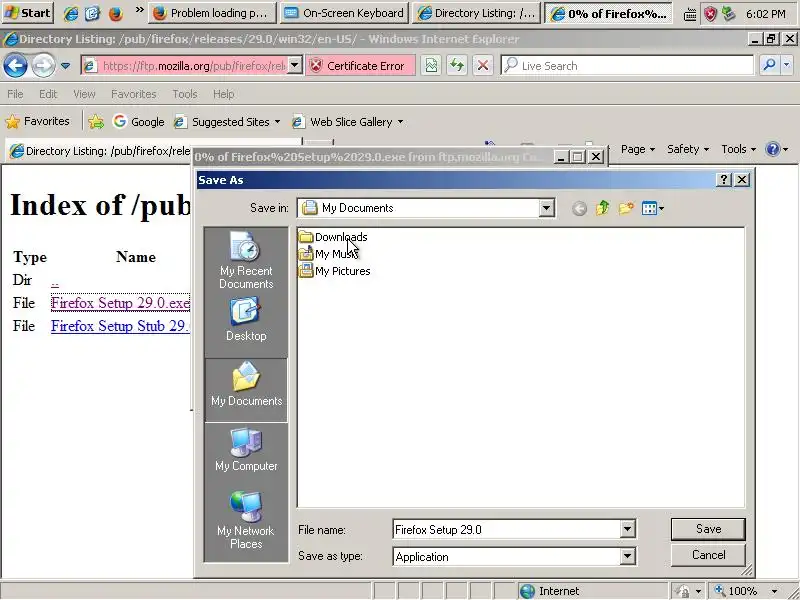Open Google favorites bar link
800x600 pixels.
(x=139, y=121)
